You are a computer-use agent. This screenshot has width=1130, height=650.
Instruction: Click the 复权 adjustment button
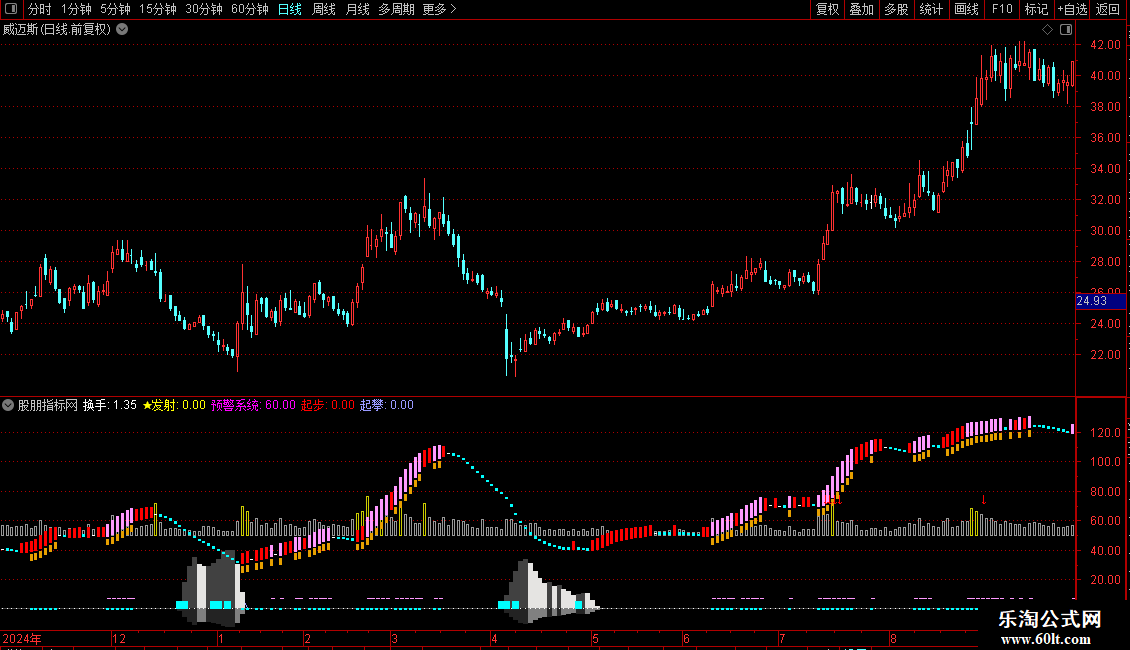[x=827, y=9]
